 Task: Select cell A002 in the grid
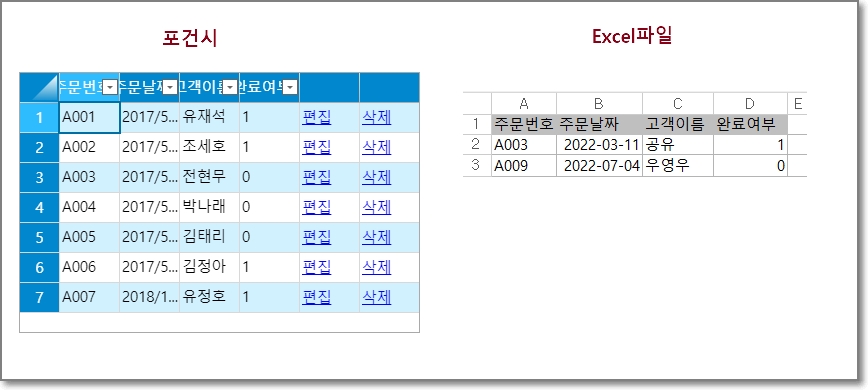(x=89, y=147)
